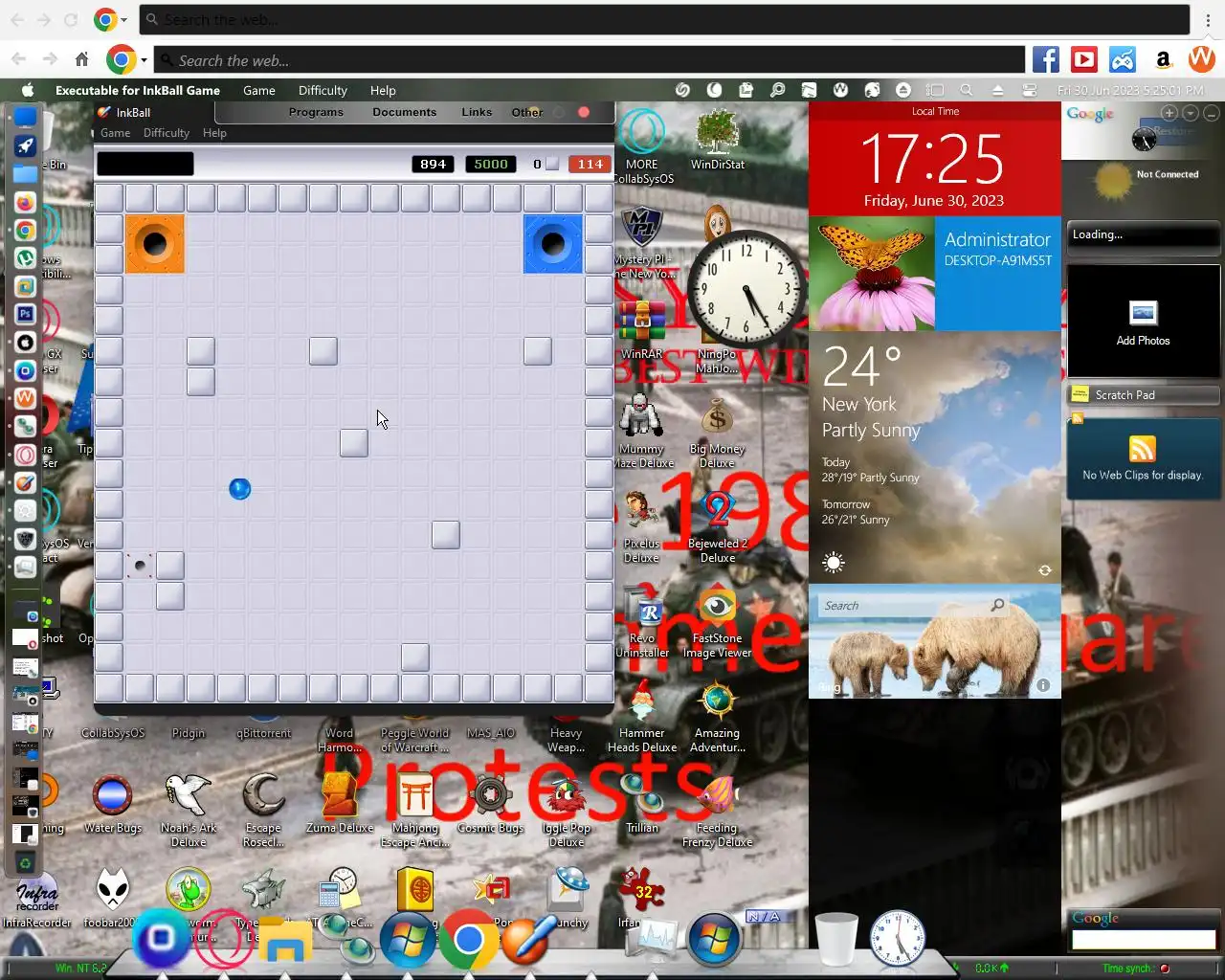Screen dimensions: 1225x980
Task: Open Mahjong Escape desktop icon
Action: click(x=415, y=810)
